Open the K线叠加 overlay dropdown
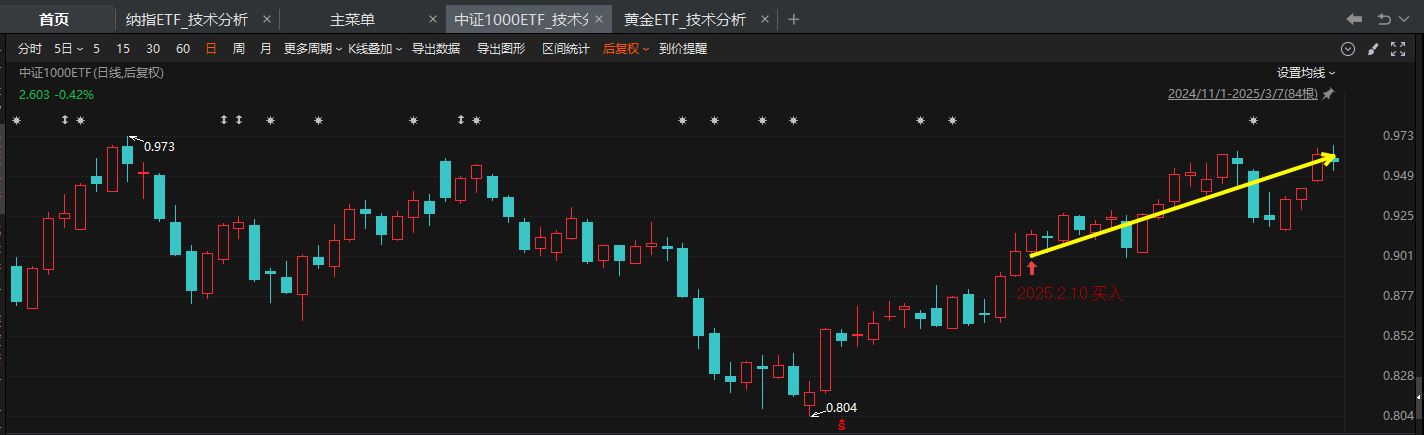 point(375,48)
